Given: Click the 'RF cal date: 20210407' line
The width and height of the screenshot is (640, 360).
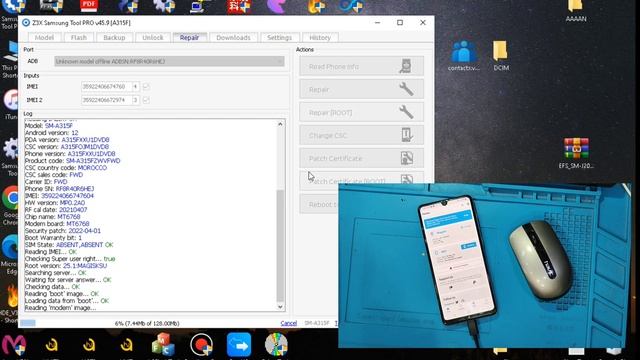Looking at the screenshot, I should click(56, 210).
